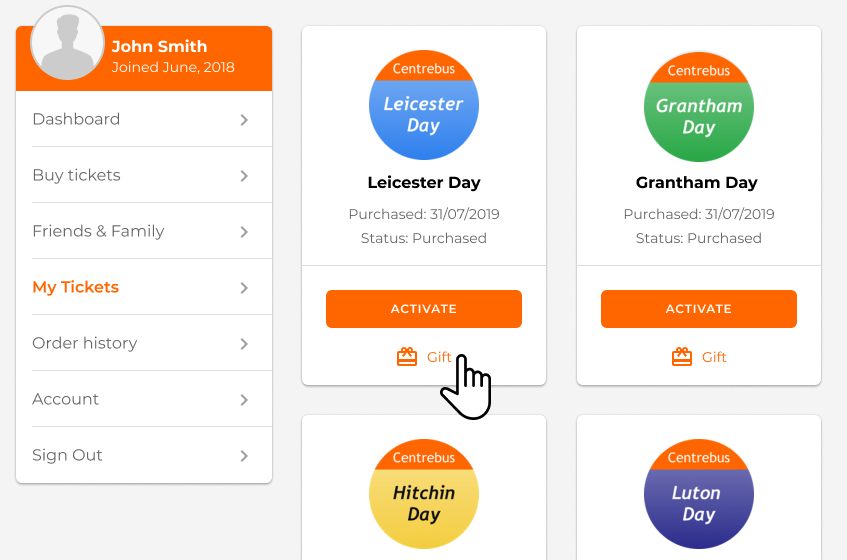This screenshot has width=847, height=560.
Task: Click the John Smith name header
Action: click(159, 46)
